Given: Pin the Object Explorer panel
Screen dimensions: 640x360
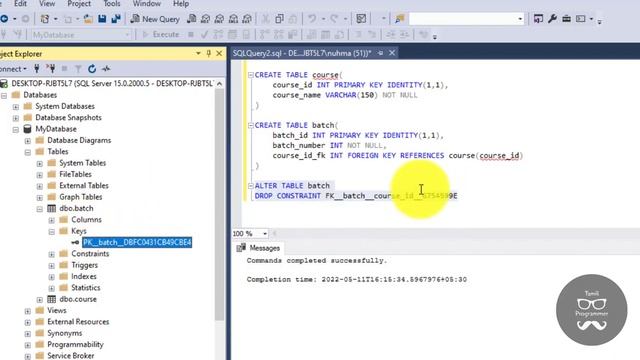Looking at the screenshot, I should click(x=209, y=53).
